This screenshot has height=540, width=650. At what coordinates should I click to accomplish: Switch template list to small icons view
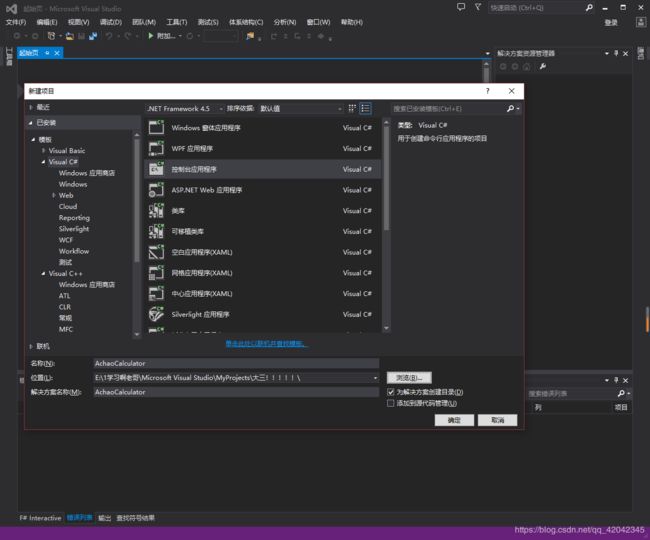coord(352,109)
